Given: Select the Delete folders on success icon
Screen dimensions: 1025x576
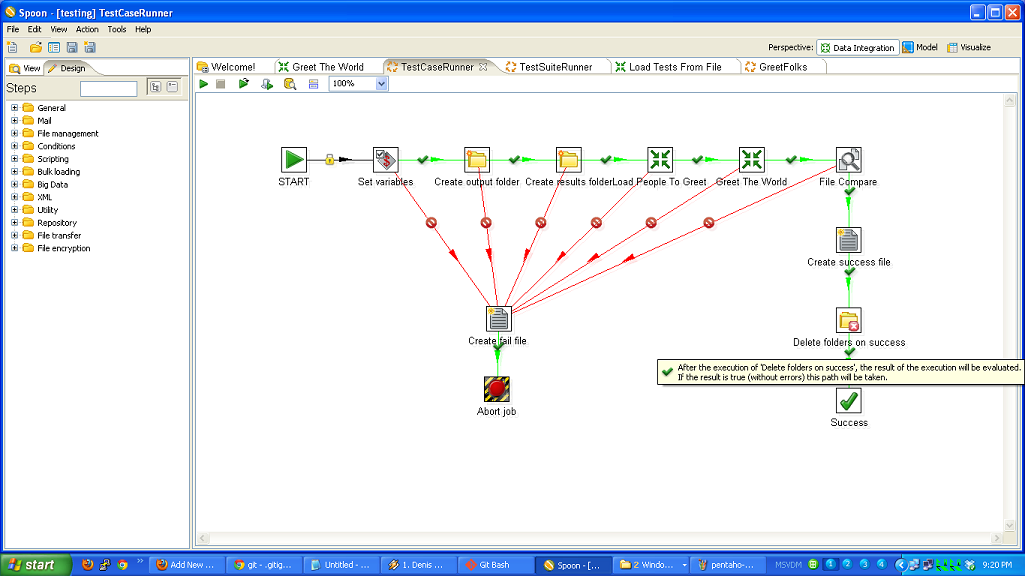Looking at the screenshot, I should pyautogui.click(x=849, y=320).
